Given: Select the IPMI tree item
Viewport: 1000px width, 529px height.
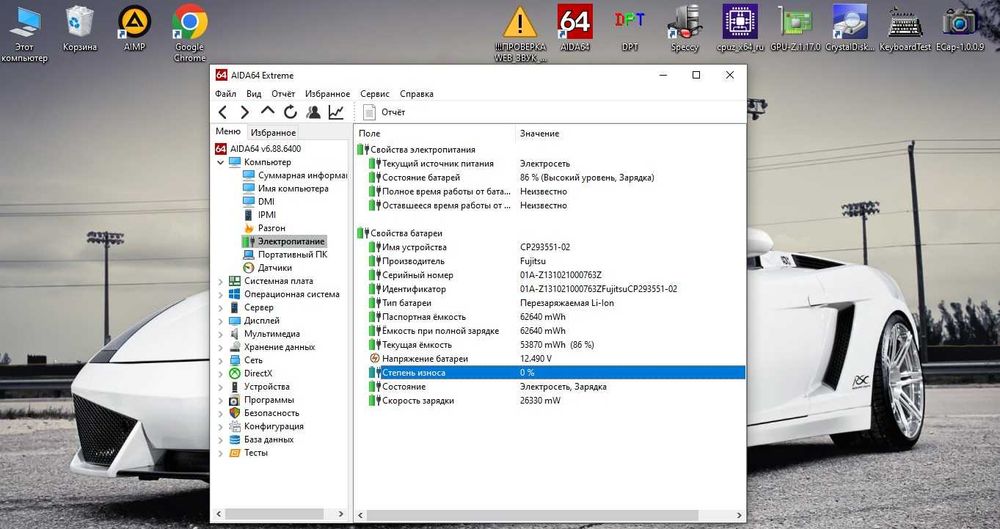Looking at the screenshot, I should [x=260, y=215].
